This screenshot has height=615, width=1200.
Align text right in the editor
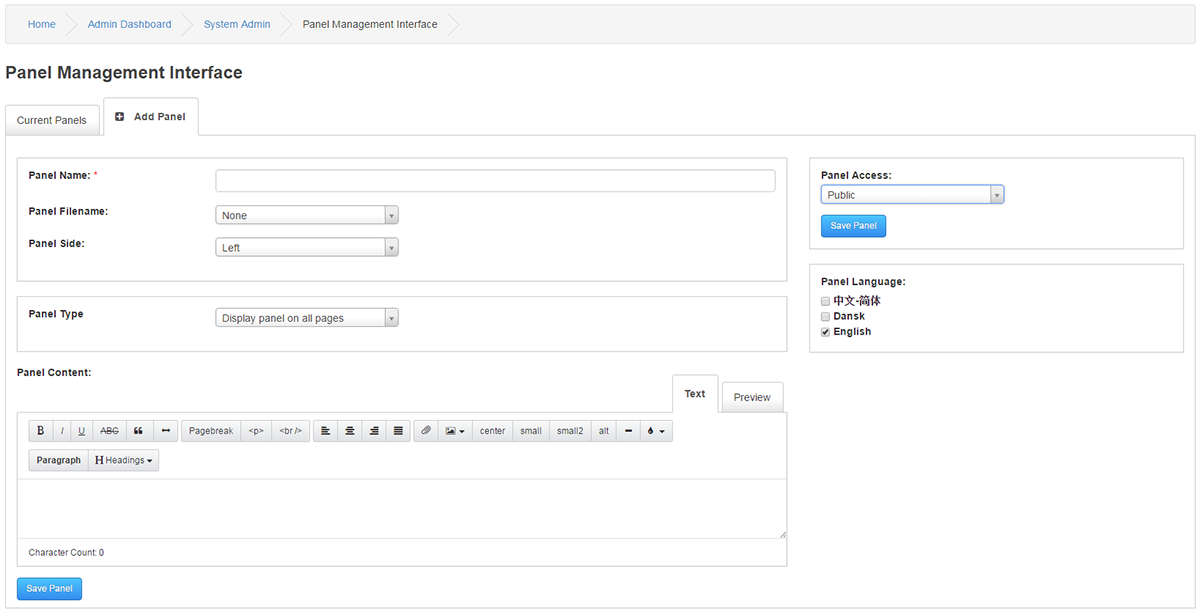click(374, 431)
